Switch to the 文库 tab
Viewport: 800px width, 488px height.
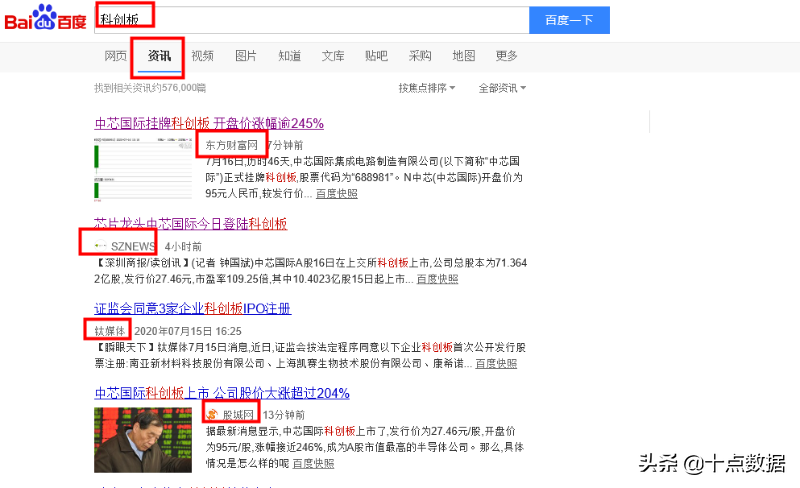click(x=333, y=56)
